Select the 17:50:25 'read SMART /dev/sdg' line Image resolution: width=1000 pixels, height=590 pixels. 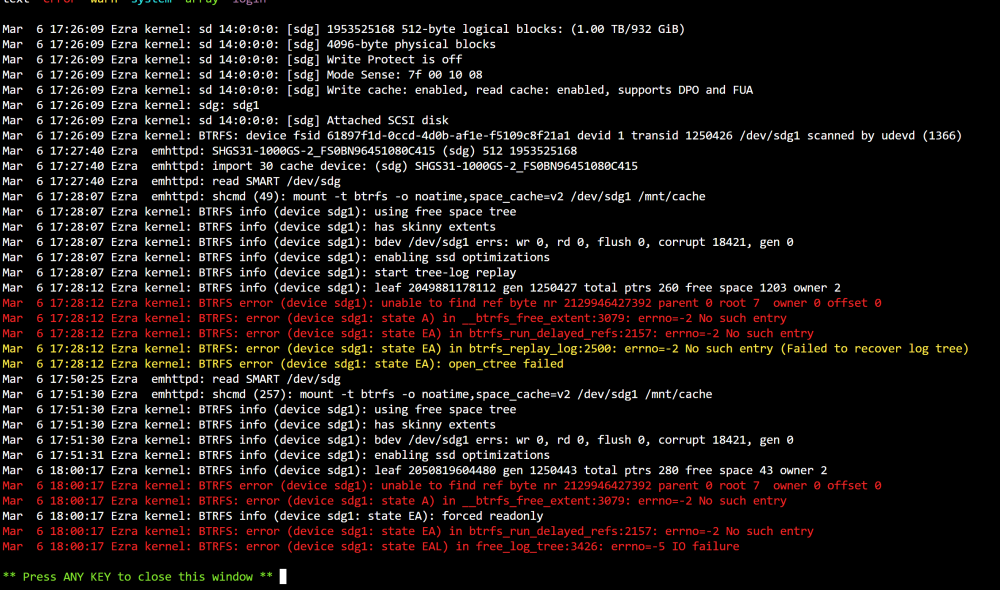click(x=172, y=380)
